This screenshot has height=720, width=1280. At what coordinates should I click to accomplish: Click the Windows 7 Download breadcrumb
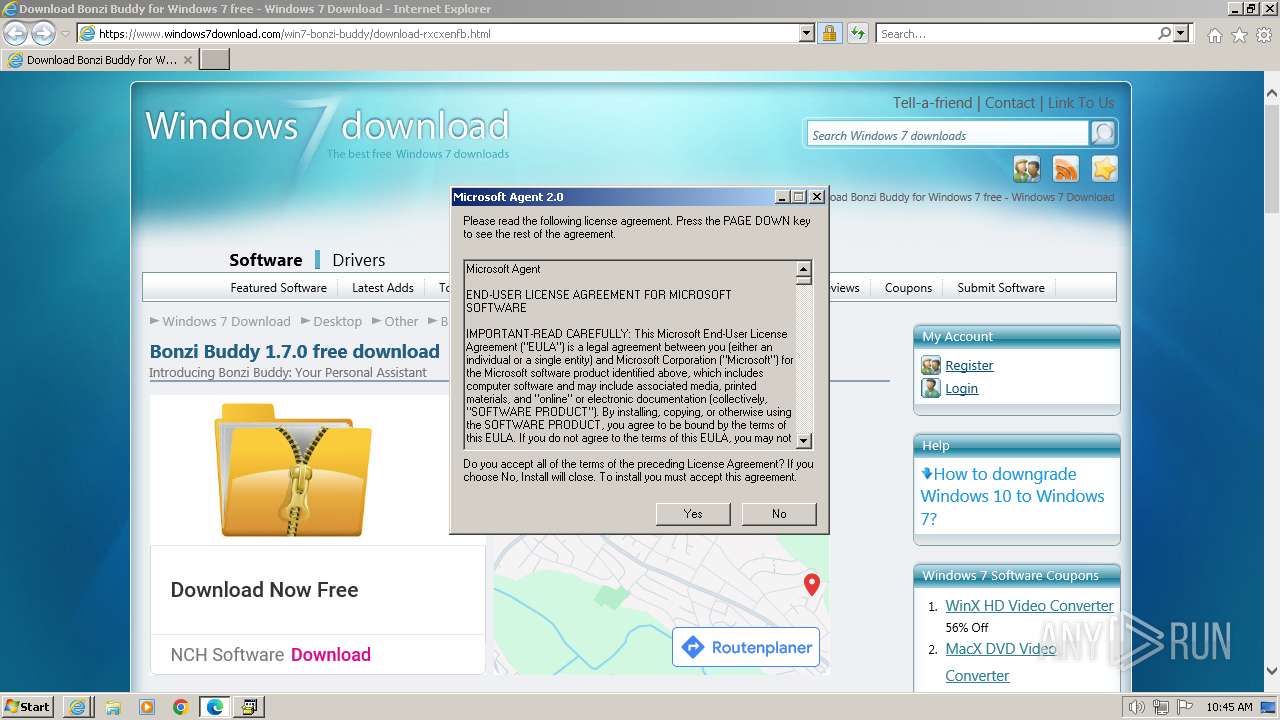tap(226, 322)
